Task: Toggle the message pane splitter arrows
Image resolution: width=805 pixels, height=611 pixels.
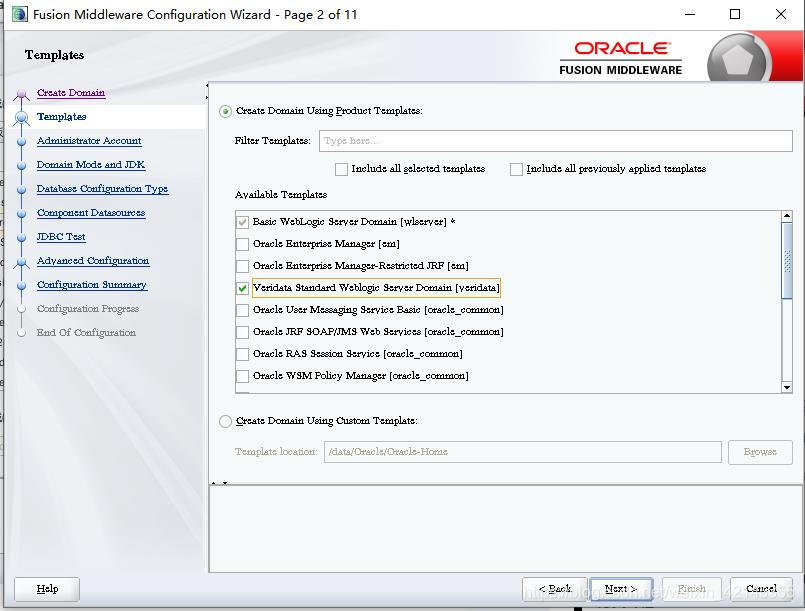Action: click(219, 483)
